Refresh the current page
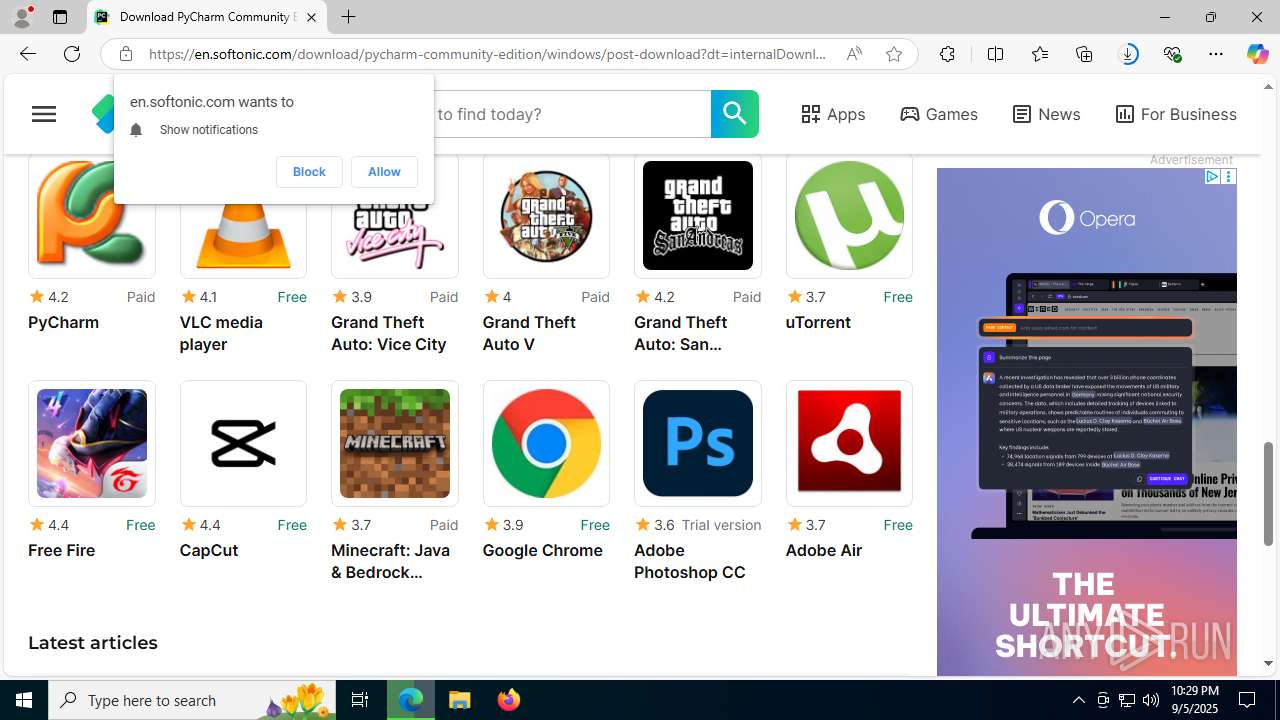Viewport: 1280px width, 720px height. click(72, 54)
